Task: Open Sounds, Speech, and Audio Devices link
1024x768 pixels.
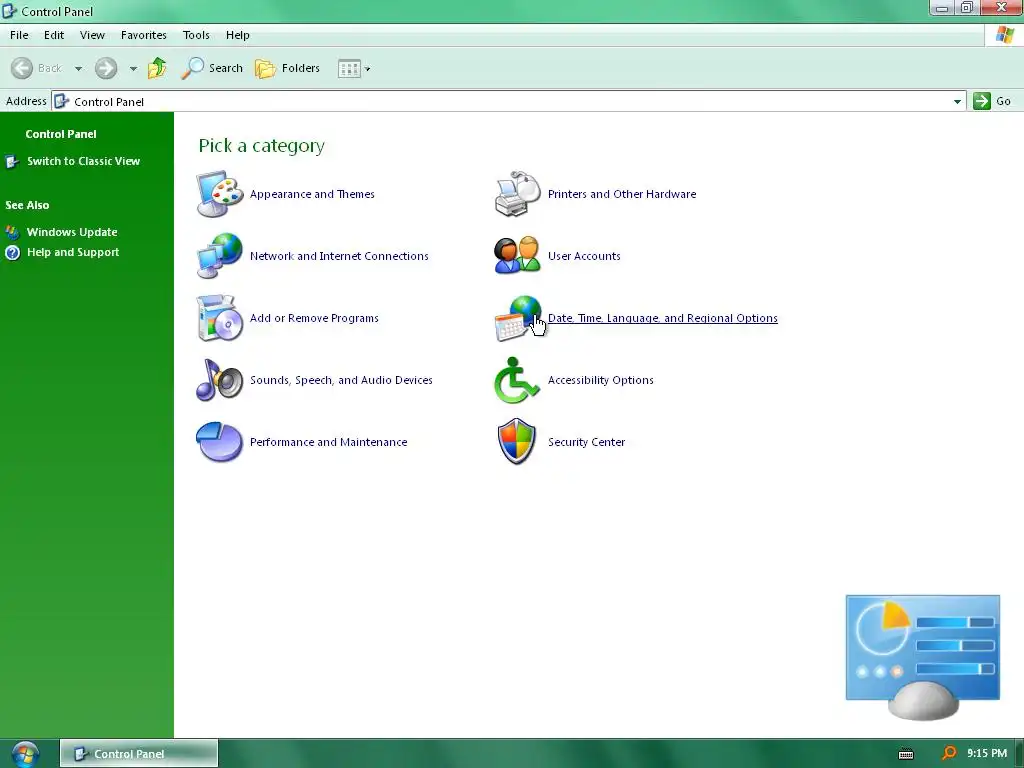Action: [x=341, y=380]
